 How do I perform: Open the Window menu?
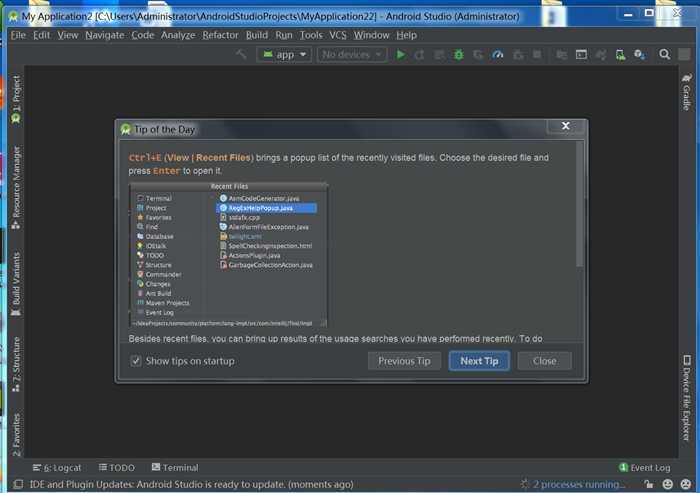click(371, 35)
